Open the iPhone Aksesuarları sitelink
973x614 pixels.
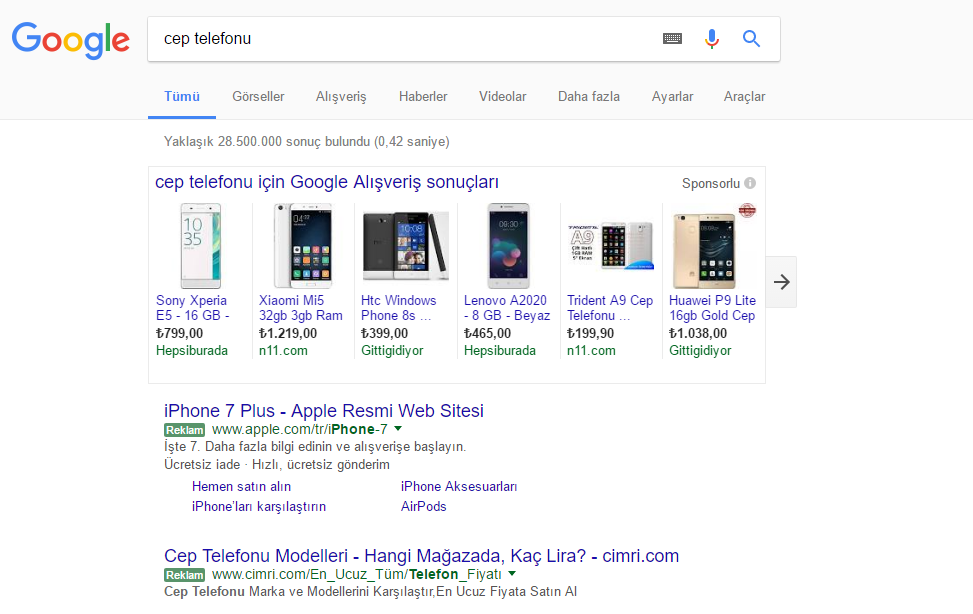[459, 487]
